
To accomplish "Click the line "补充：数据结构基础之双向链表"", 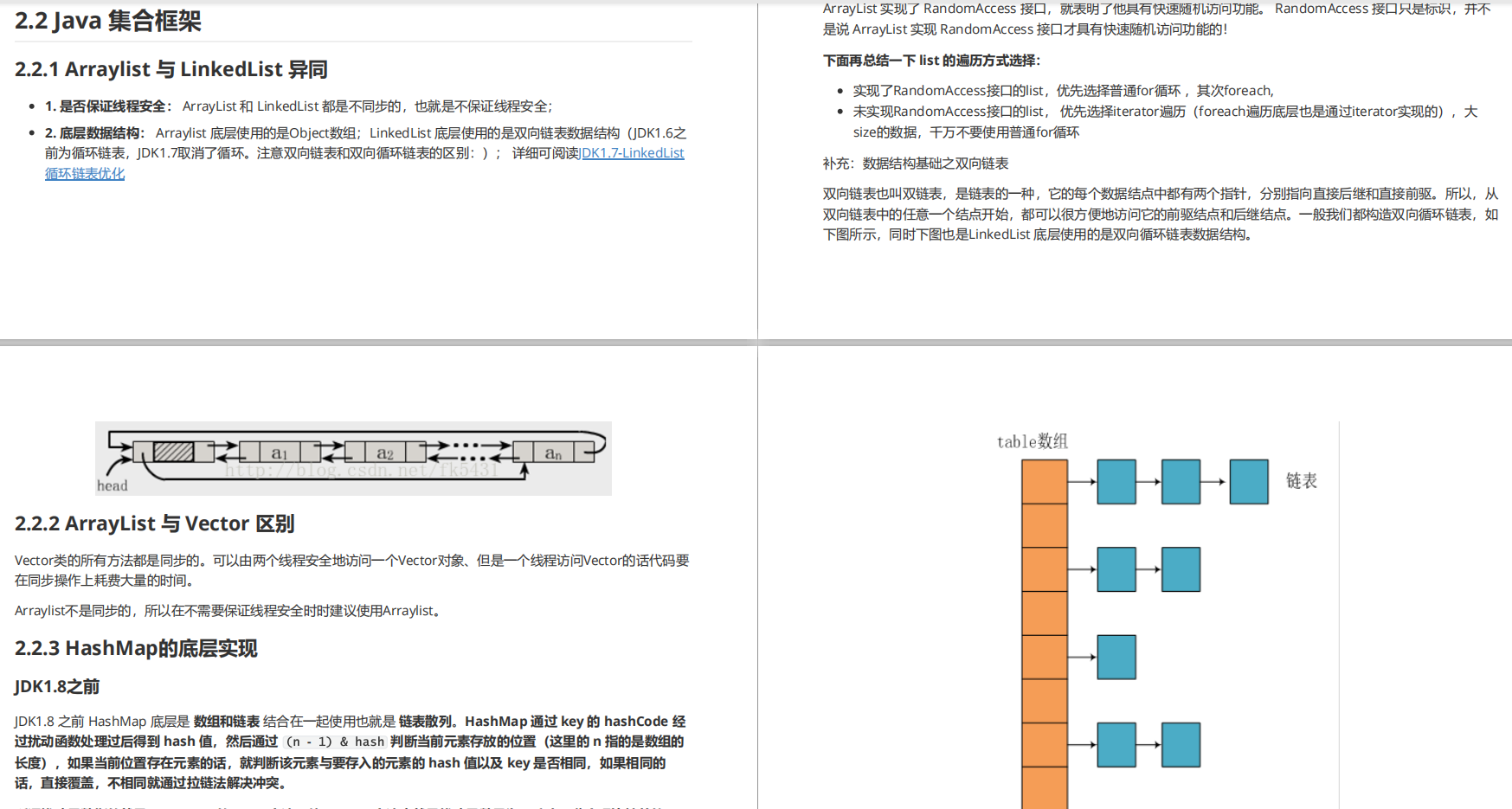I will [x=916, y=164].
